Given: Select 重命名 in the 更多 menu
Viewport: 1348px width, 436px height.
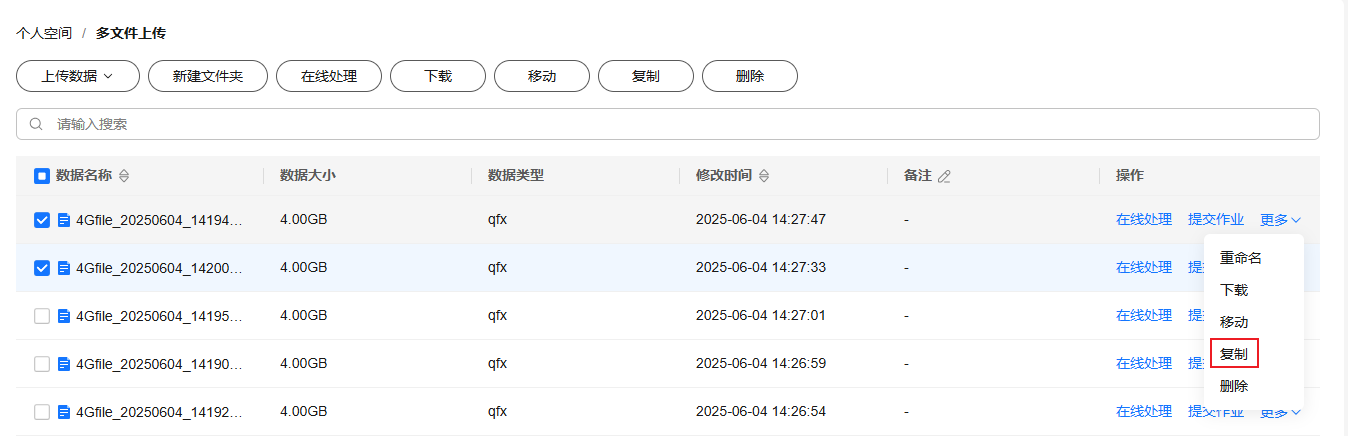Looking at the screenshot, I should pyautogui.click(x=1241, y=258).
